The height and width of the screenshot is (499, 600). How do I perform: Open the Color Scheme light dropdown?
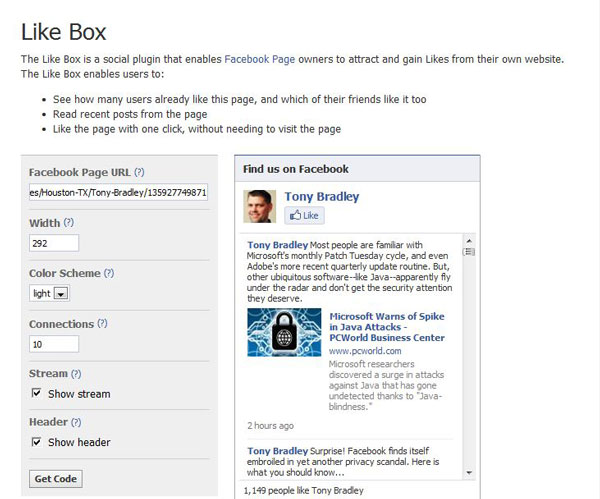point(49,294)
